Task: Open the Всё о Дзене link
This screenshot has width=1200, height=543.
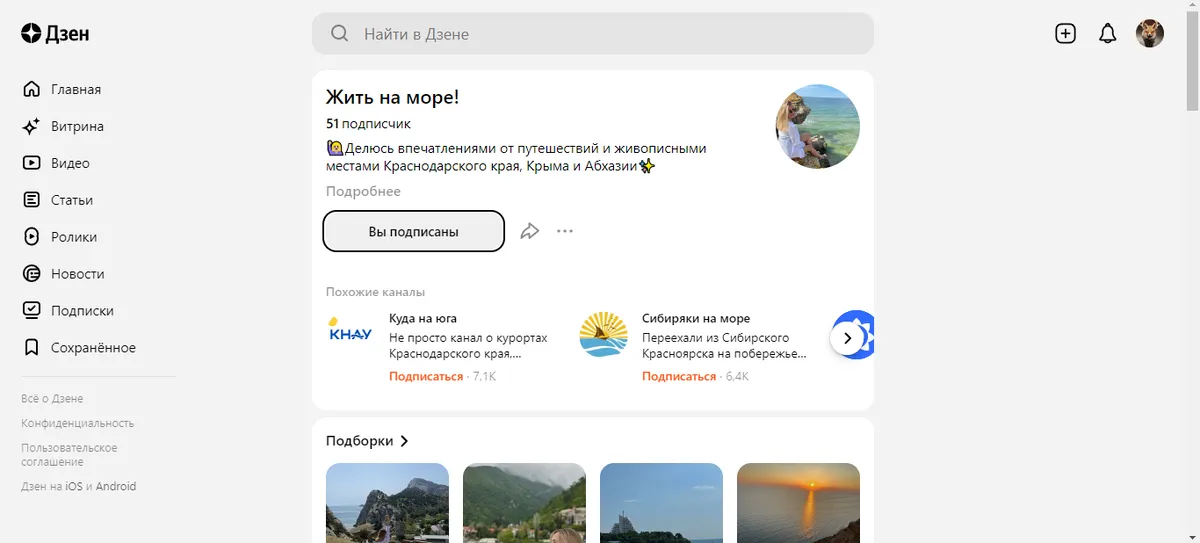Action: tap(52, 398)
